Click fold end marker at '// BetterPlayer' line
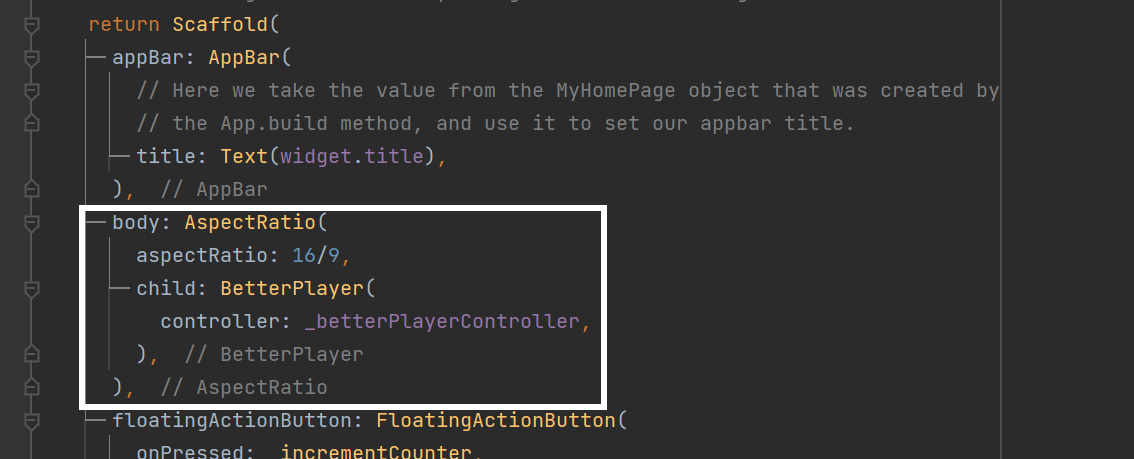Viewport: 1134px width, 459px height. click(x=31, y=354)
